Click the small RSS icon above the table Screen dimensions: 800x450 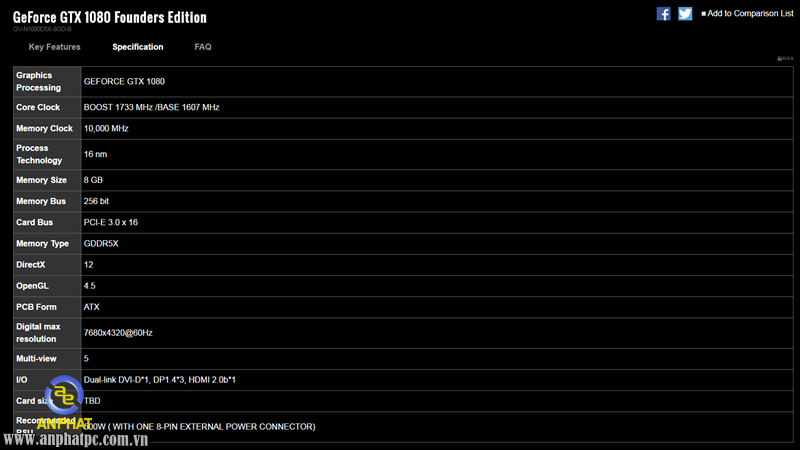pos(785,58)
